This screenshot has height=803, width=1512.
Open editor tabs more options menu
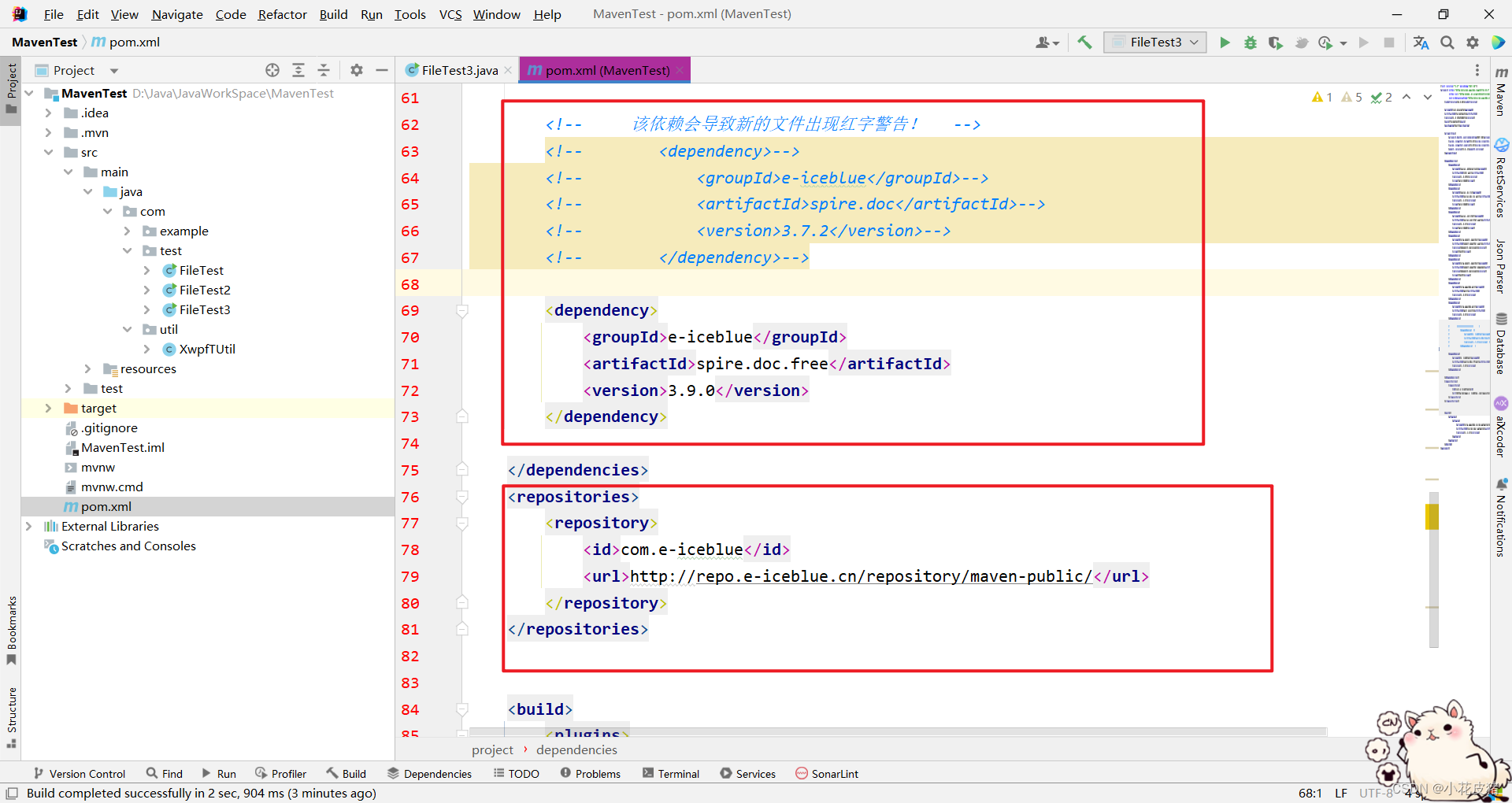click(1477, 70)
